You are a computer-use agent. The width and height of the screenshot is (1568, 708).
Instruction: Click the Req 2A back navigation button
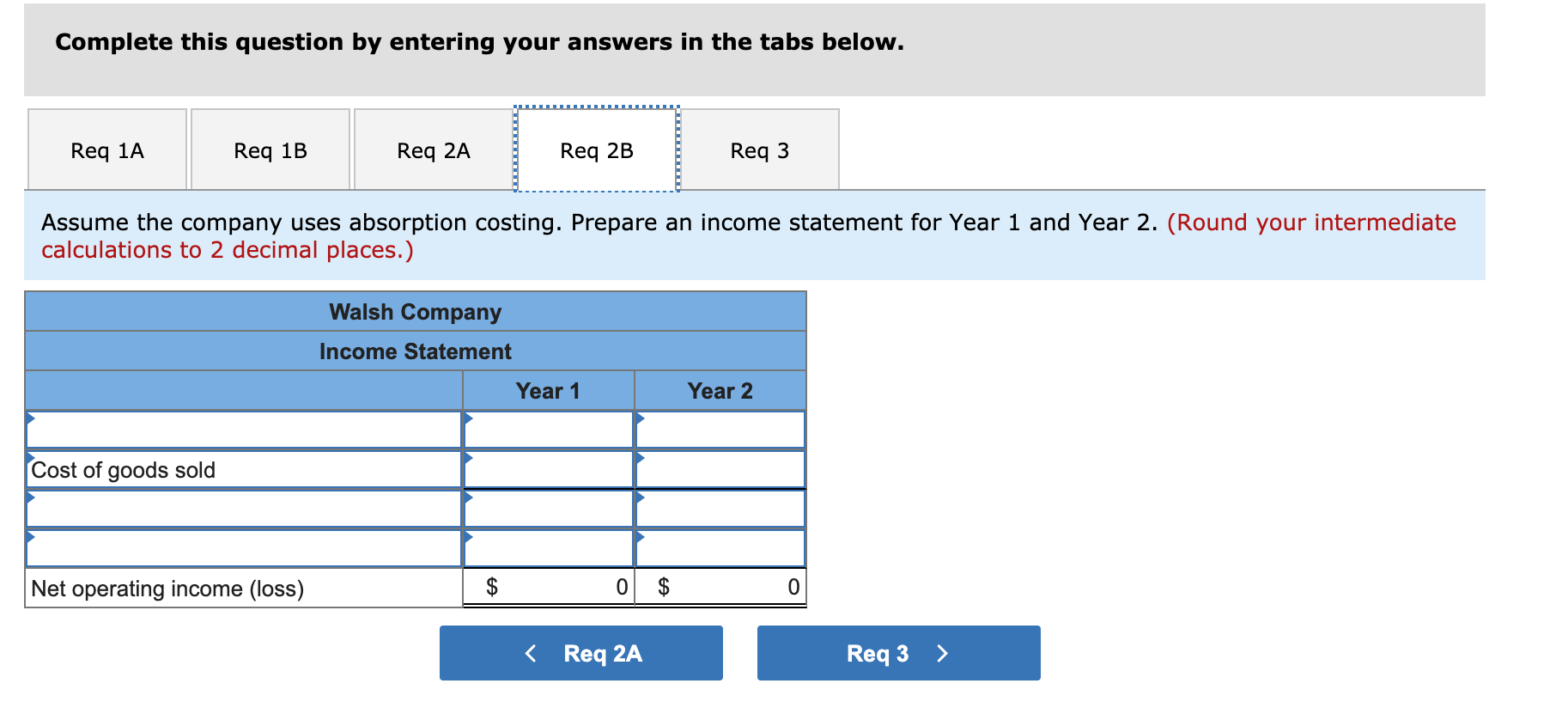pos(580,653)
